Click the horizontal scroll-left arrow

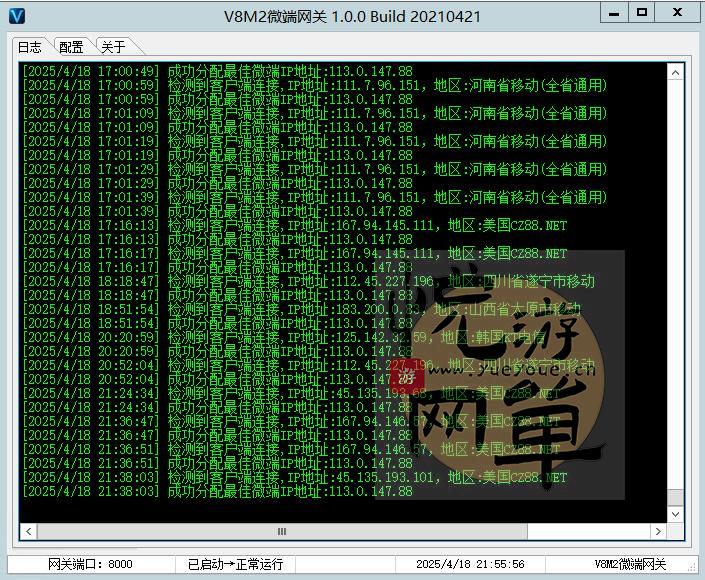[x=28, y=532]
